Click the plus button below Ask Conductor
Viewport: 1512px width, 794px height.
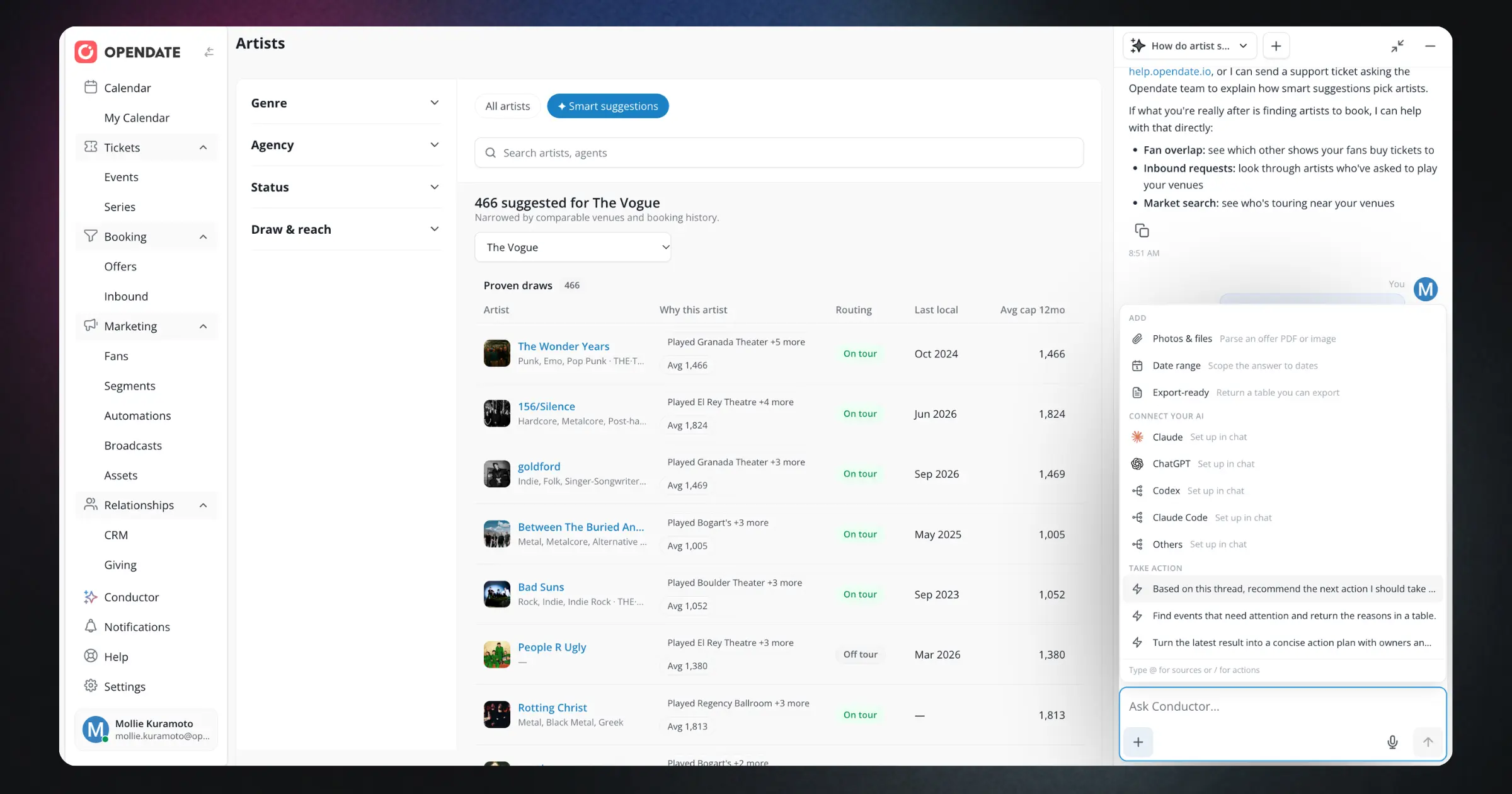[1138, 742]
